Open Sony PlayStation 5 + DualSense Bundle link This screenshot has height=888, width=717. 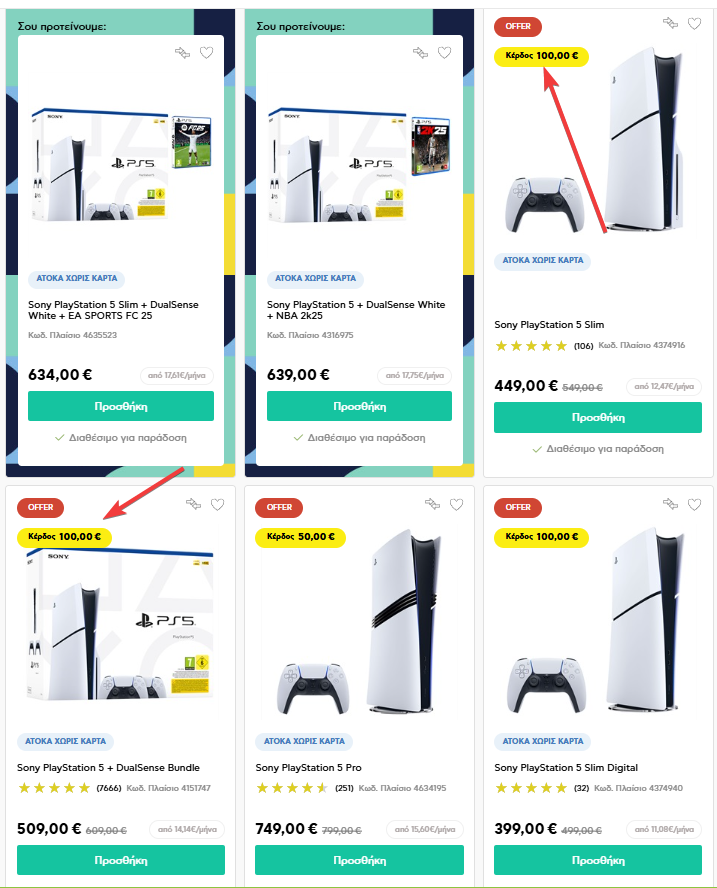(x=108, y=767)
